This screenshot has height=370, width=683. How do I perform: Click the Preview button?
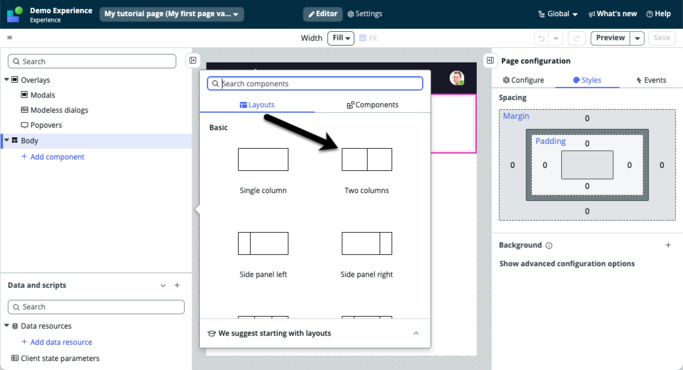click(x=610, y=38)
